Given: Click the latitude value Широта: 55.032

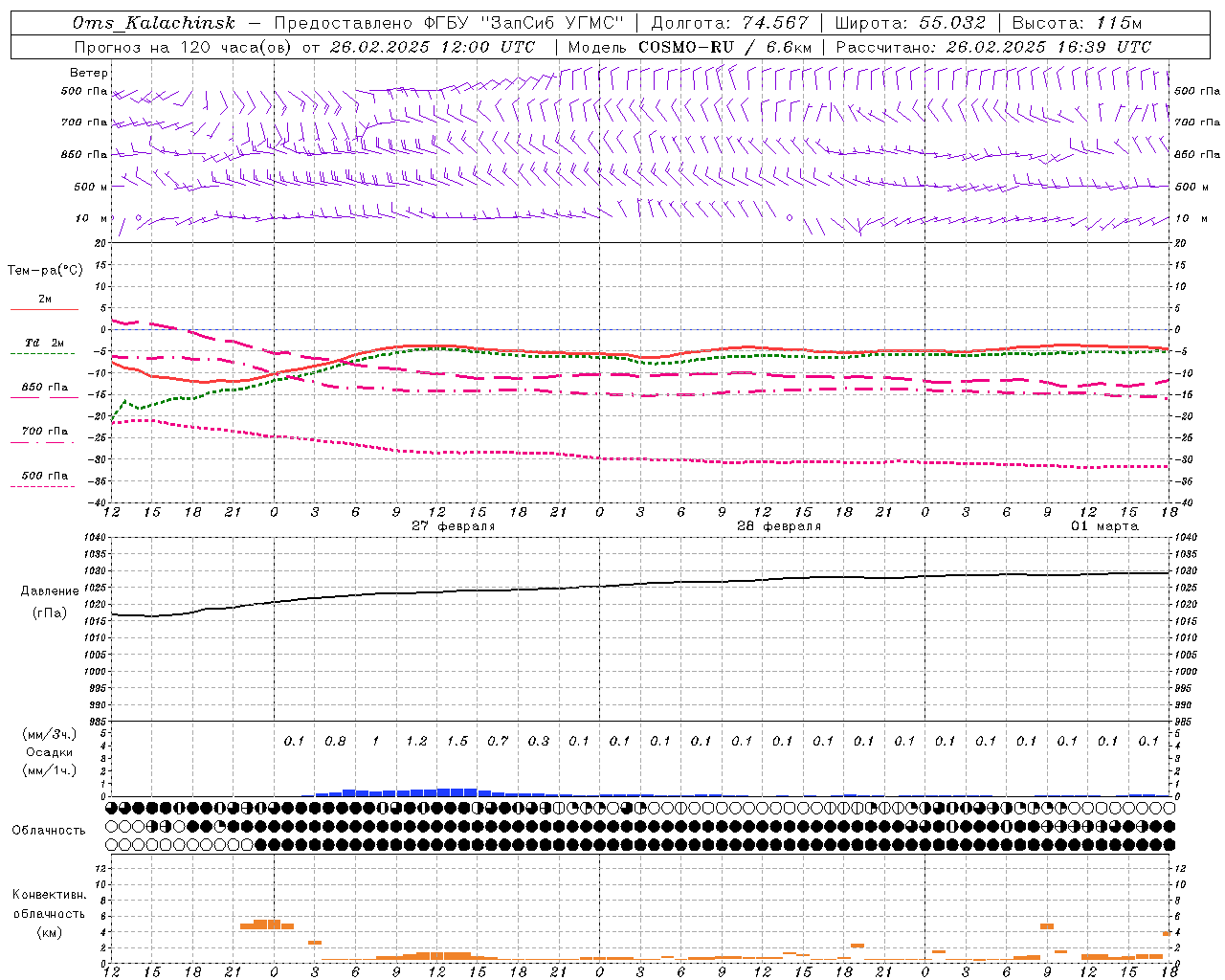Looking at the screenshot, I should point(910,23).
